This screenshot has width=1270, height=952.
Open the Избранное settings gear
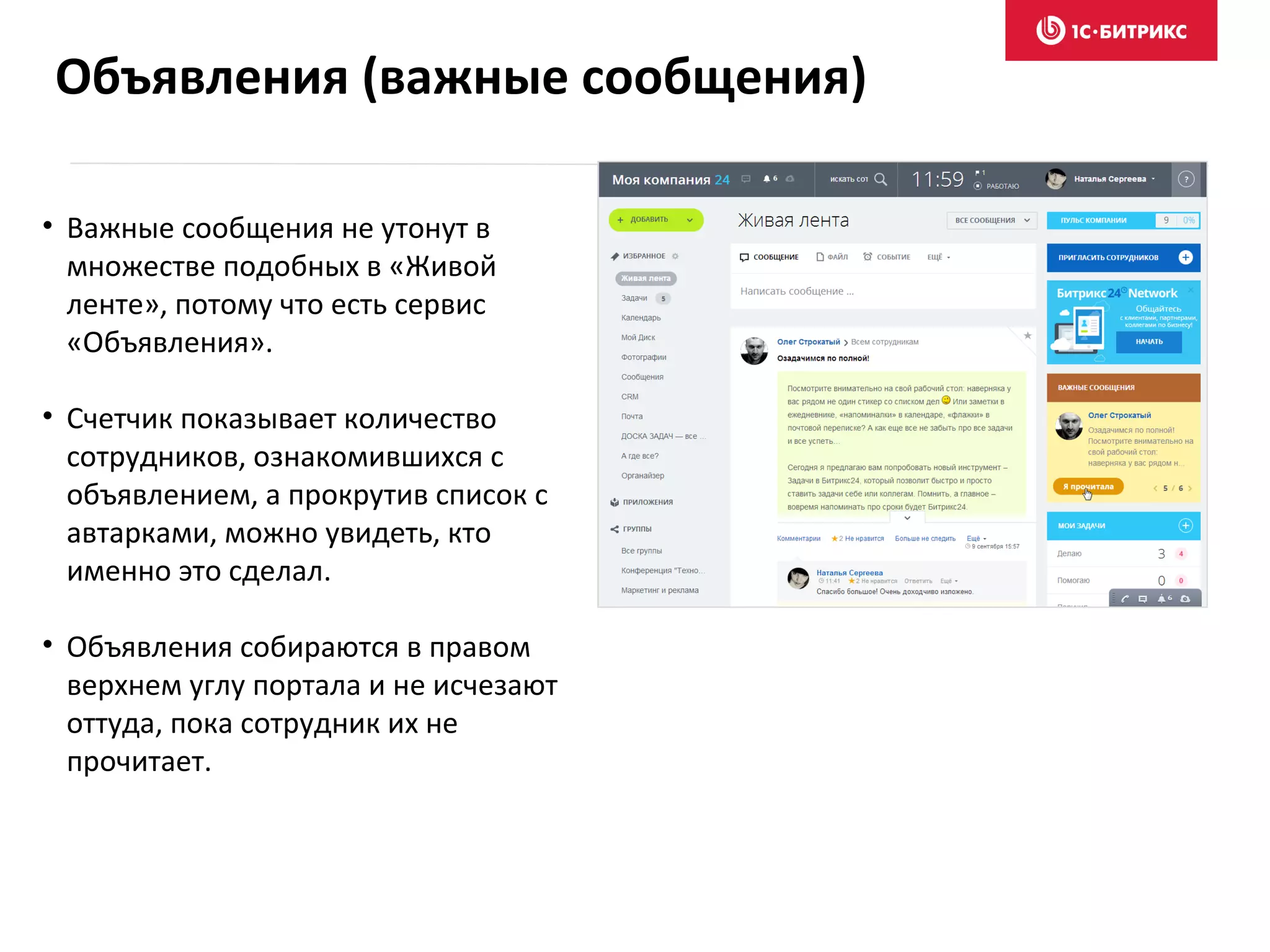675,256
